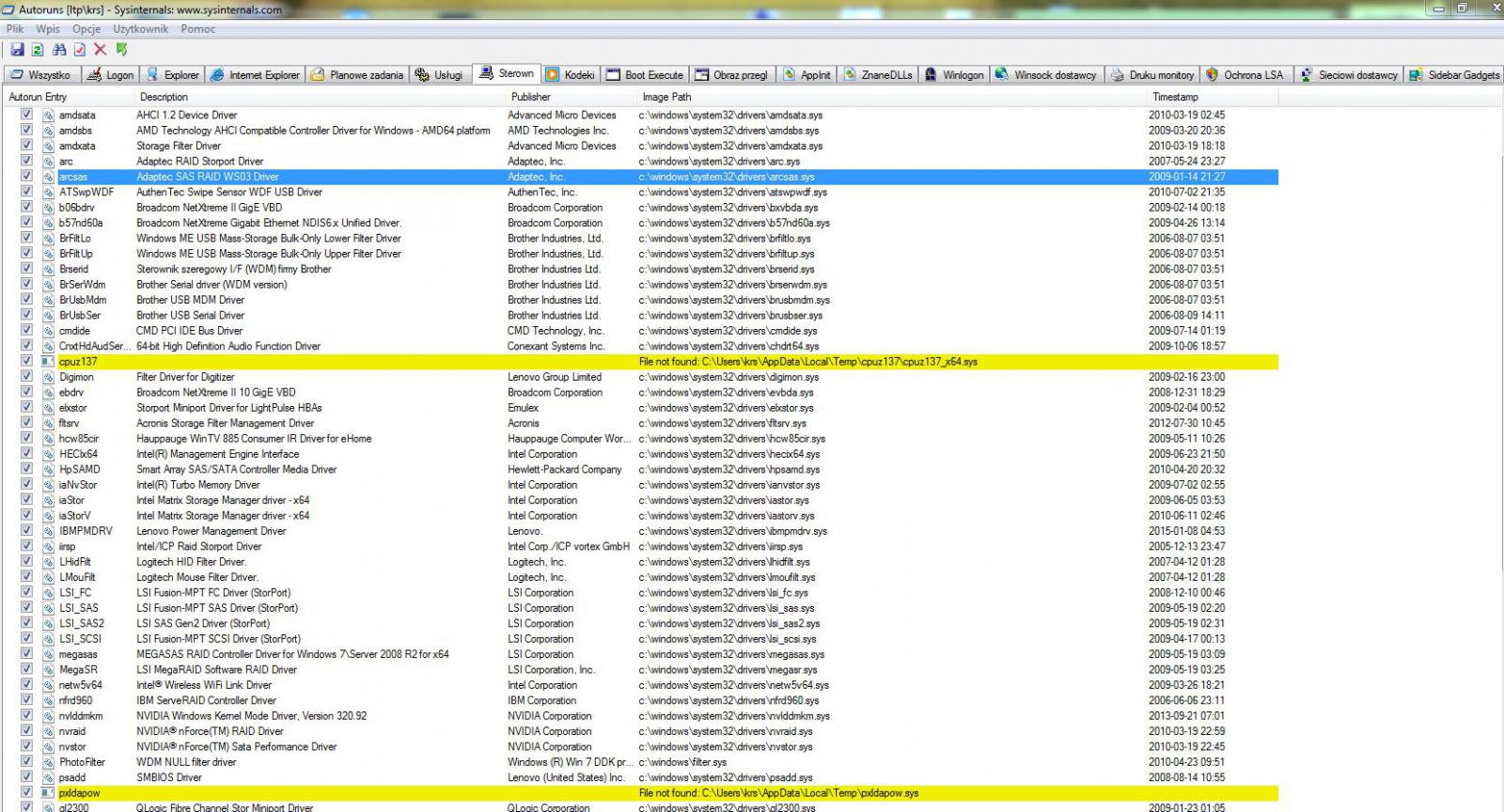This screenshot has height=812, width=1504.
Task: Click the 'Emulex' publisher cell
Action: pyautogui.click(x=524, y=408)
